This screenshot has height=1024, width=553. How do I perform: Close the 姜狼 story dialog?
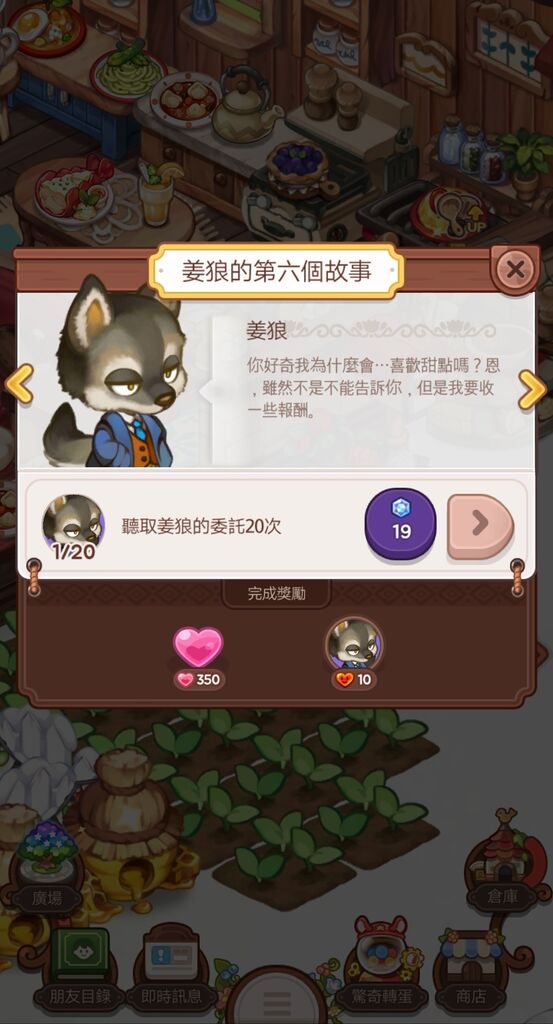(514, 269)
